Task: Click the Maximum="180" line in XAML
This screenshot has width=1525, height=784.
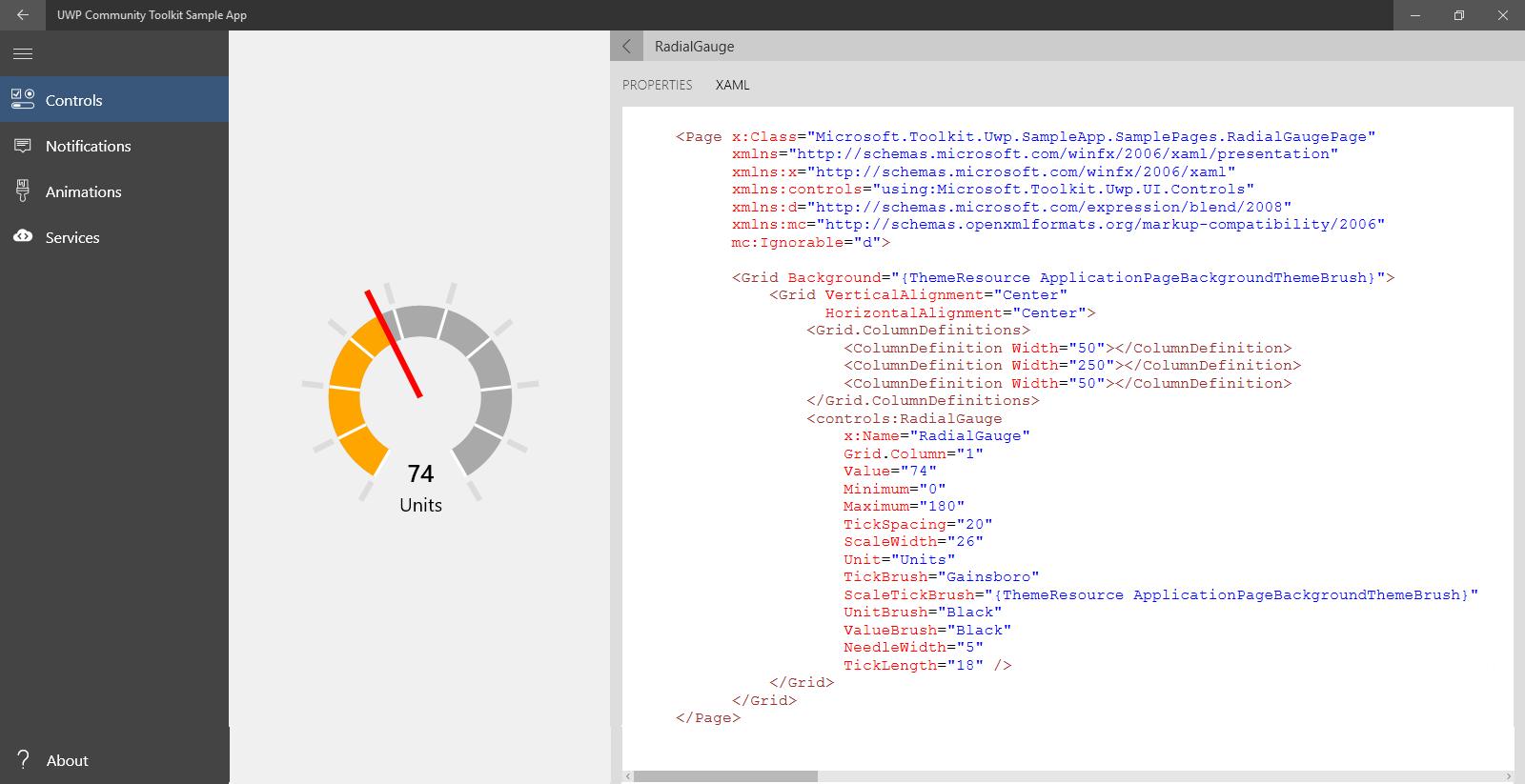Action: (x=904, y=506)
